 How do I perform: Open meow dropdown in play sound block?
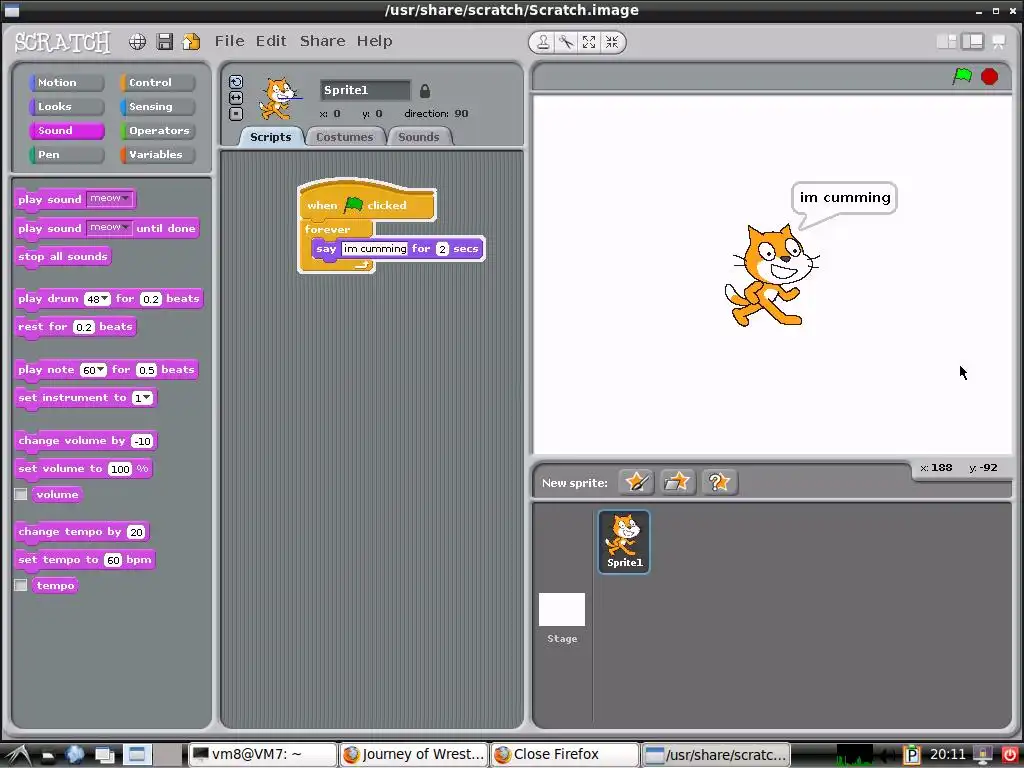pyautogui.click(x=109, y=198)
